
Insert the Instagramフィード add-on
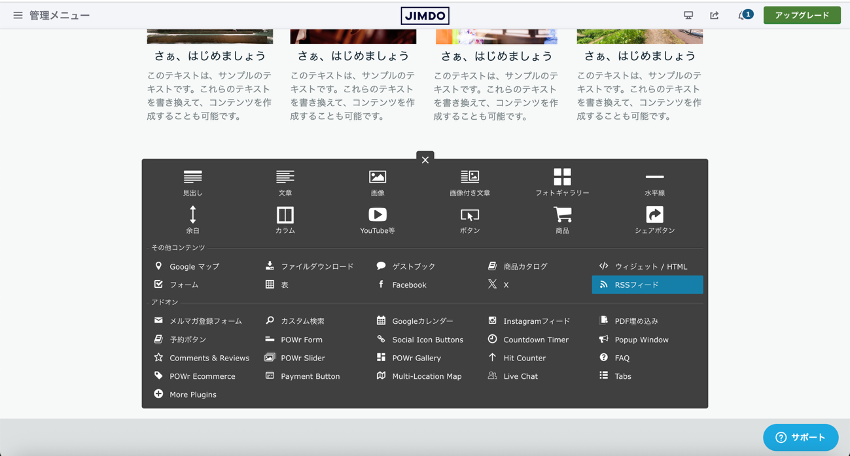tap(529, 321)
